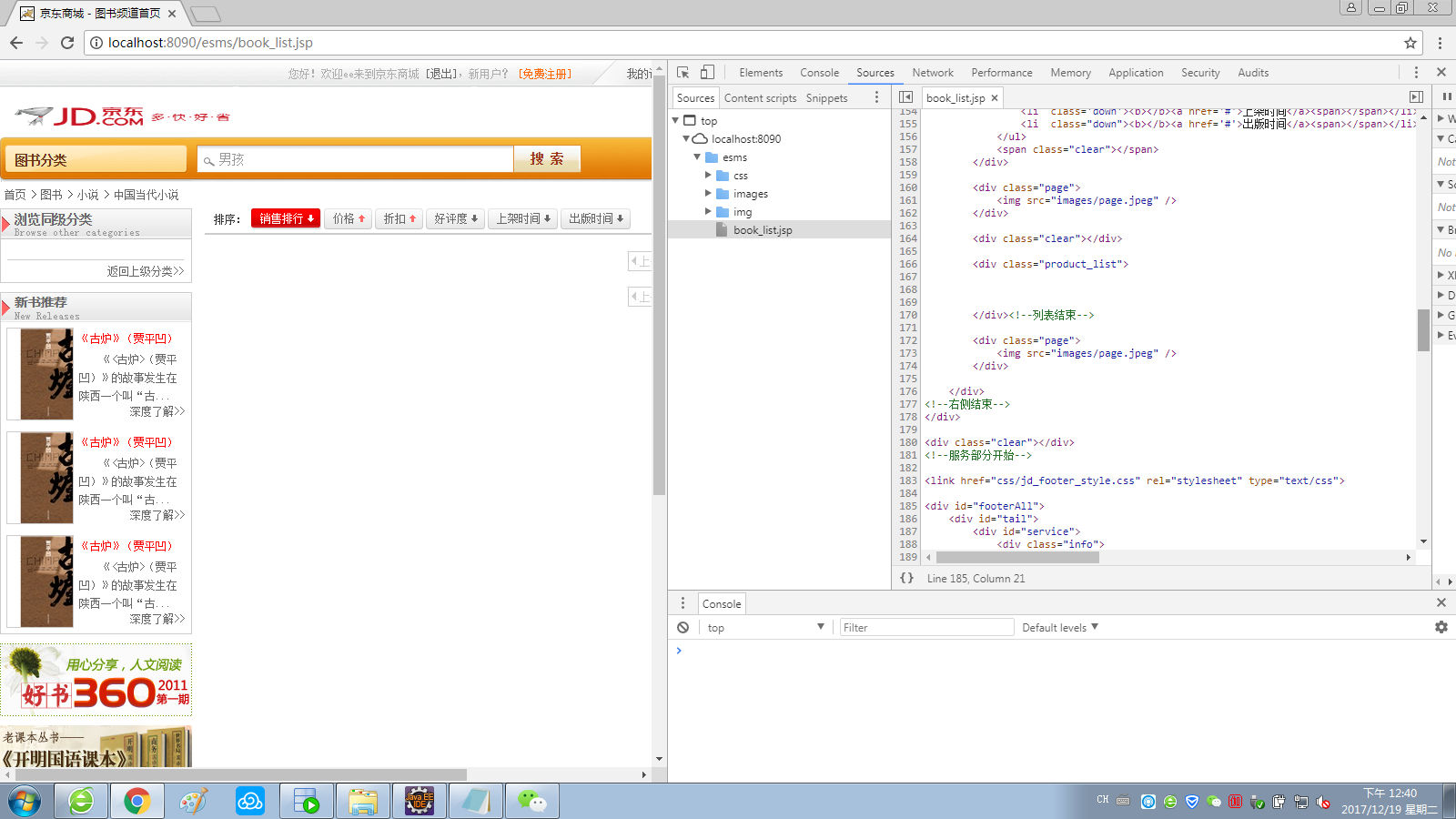1456x819 pixels.
Task: Hide the Sources navigator pane
Action: pyautogui.click(x=905, y=97)
